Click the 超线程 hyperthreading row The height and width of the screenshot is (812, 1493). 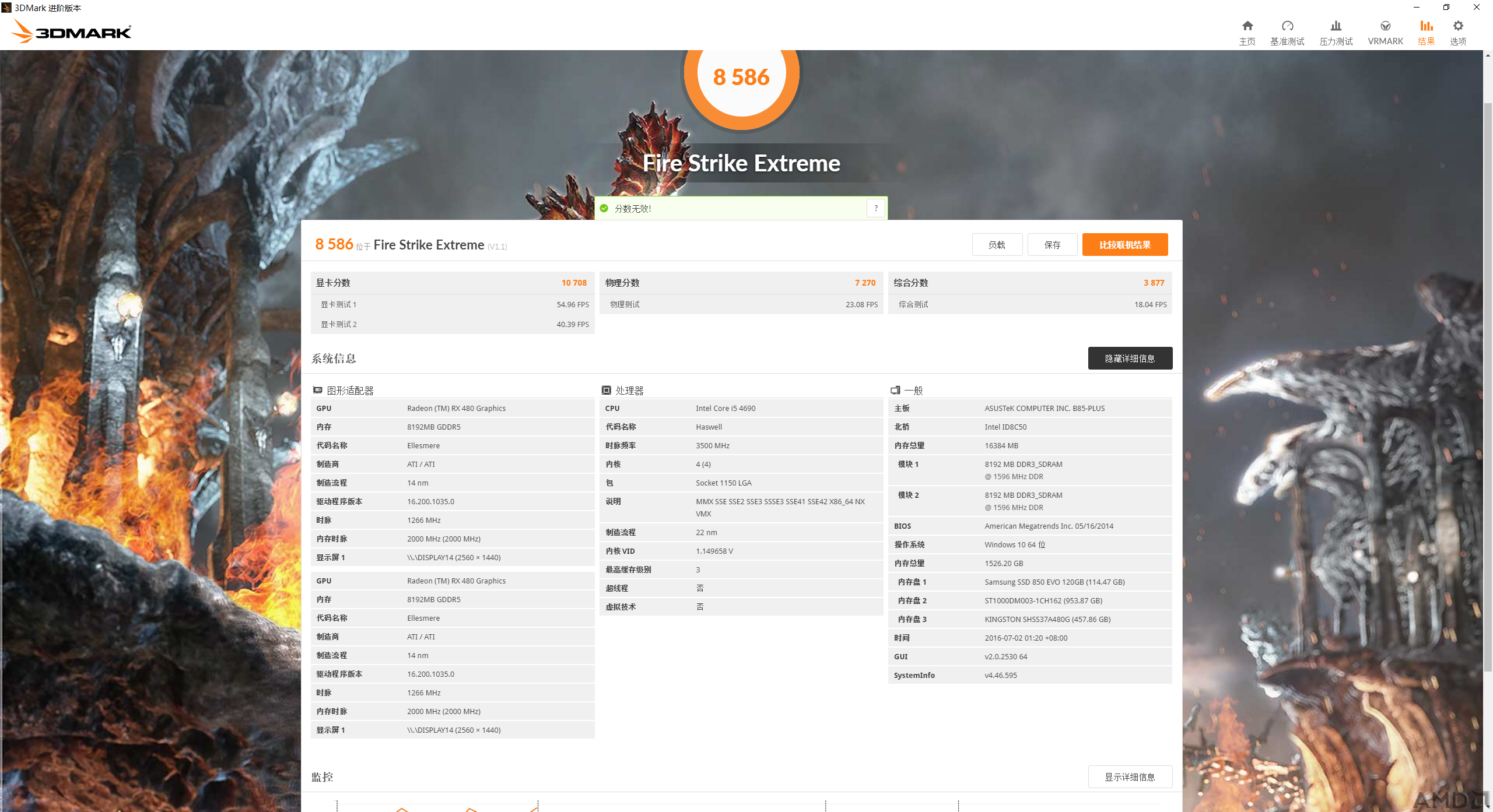[x=741, y=588]
